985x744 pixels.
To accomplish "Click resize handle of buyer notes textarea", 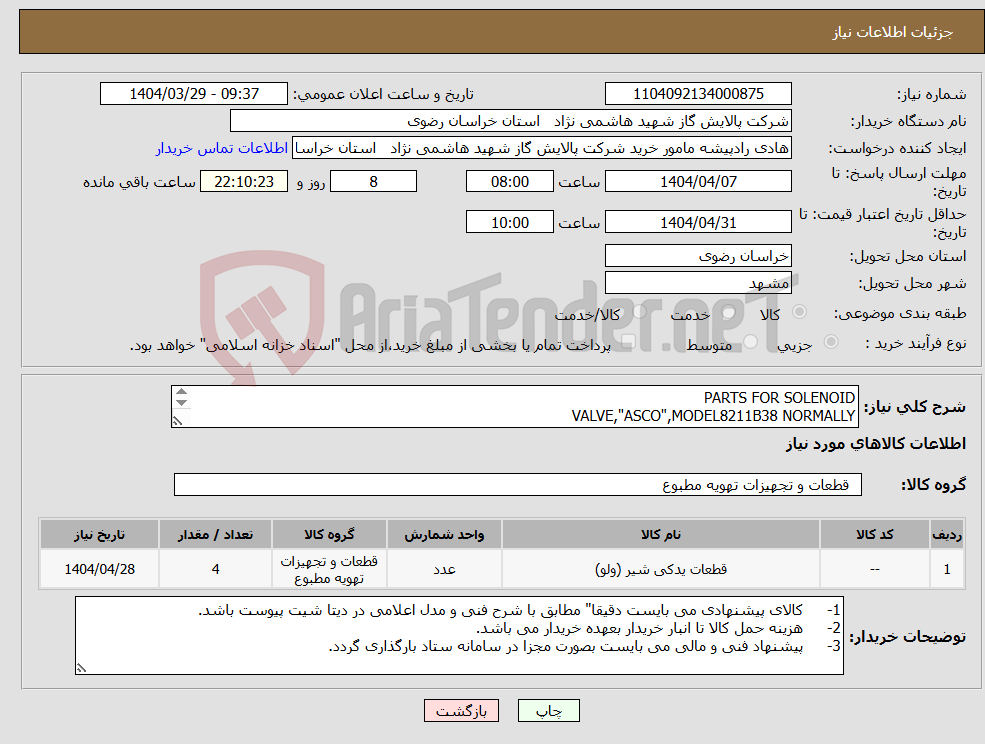I will 81,669.
